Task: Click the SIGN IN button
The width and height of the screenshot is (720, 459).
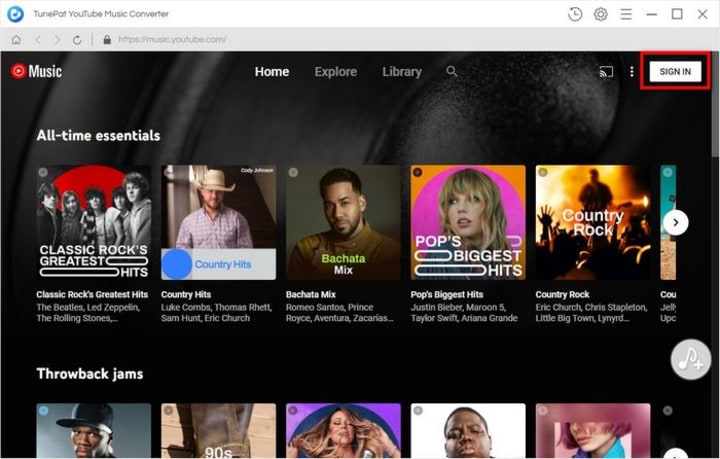Action: click(x=675, y=72)
